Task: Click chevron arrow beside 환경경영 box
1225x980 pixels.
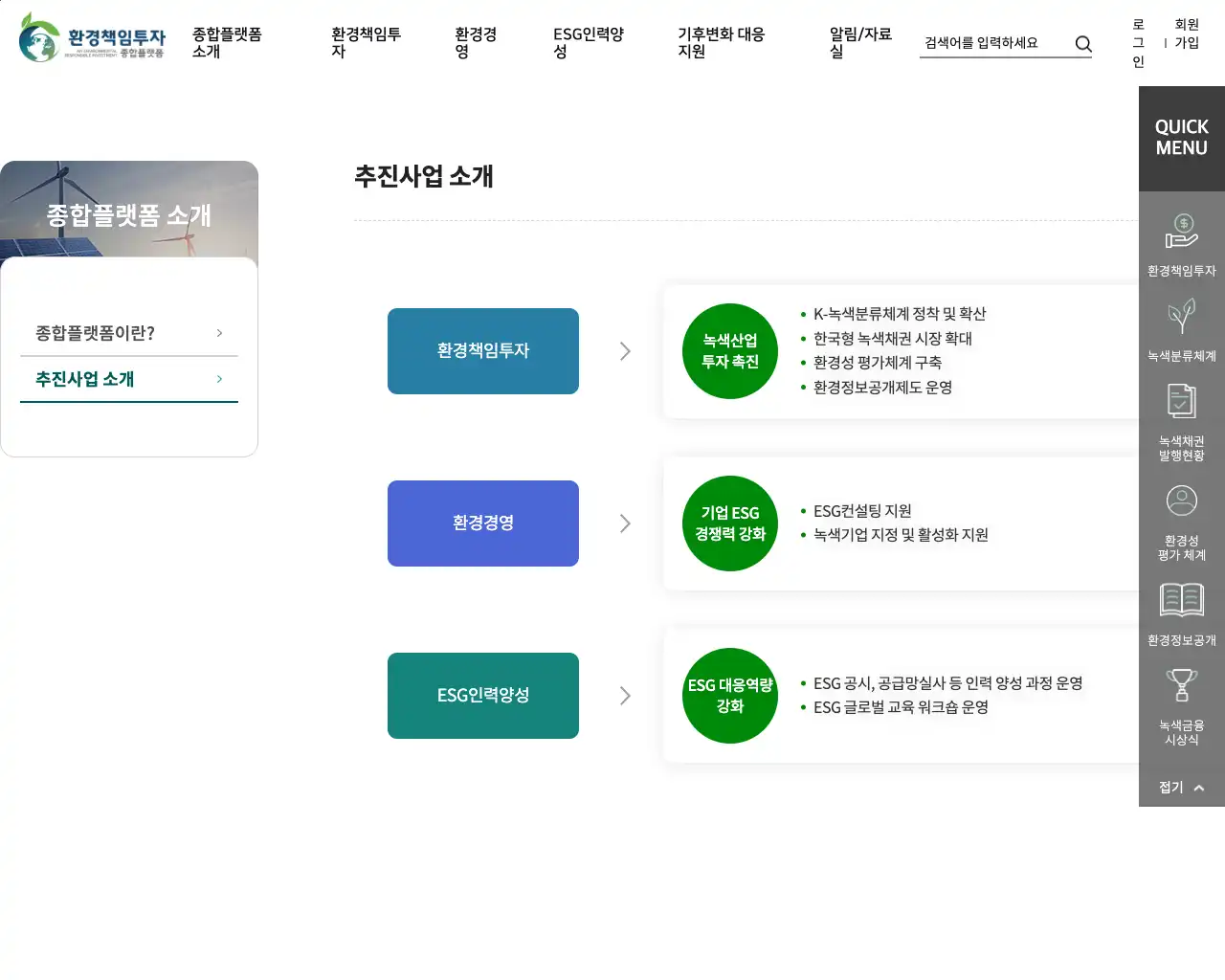Action: click(625, 523)
